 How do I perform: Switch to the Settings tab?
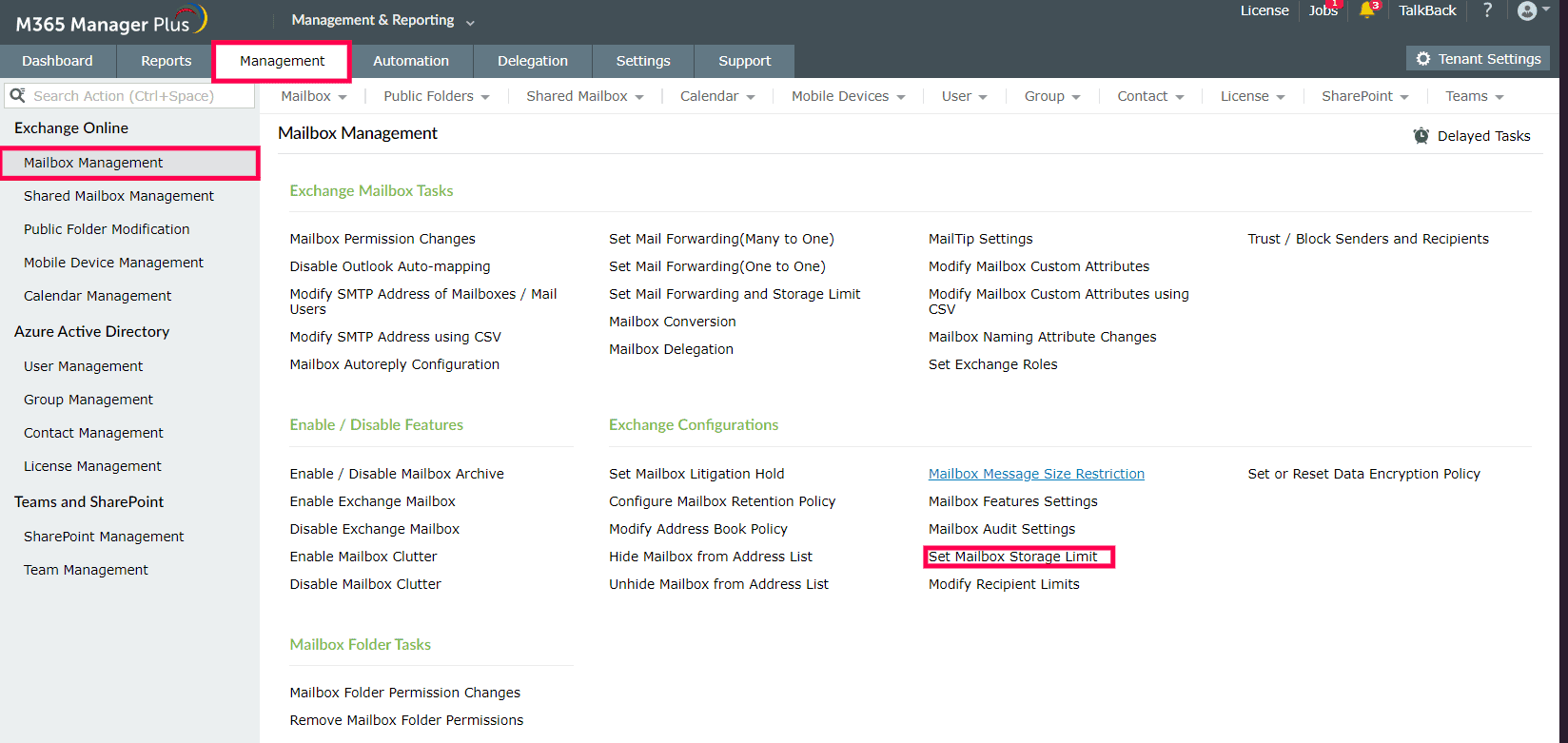point(643,61)
